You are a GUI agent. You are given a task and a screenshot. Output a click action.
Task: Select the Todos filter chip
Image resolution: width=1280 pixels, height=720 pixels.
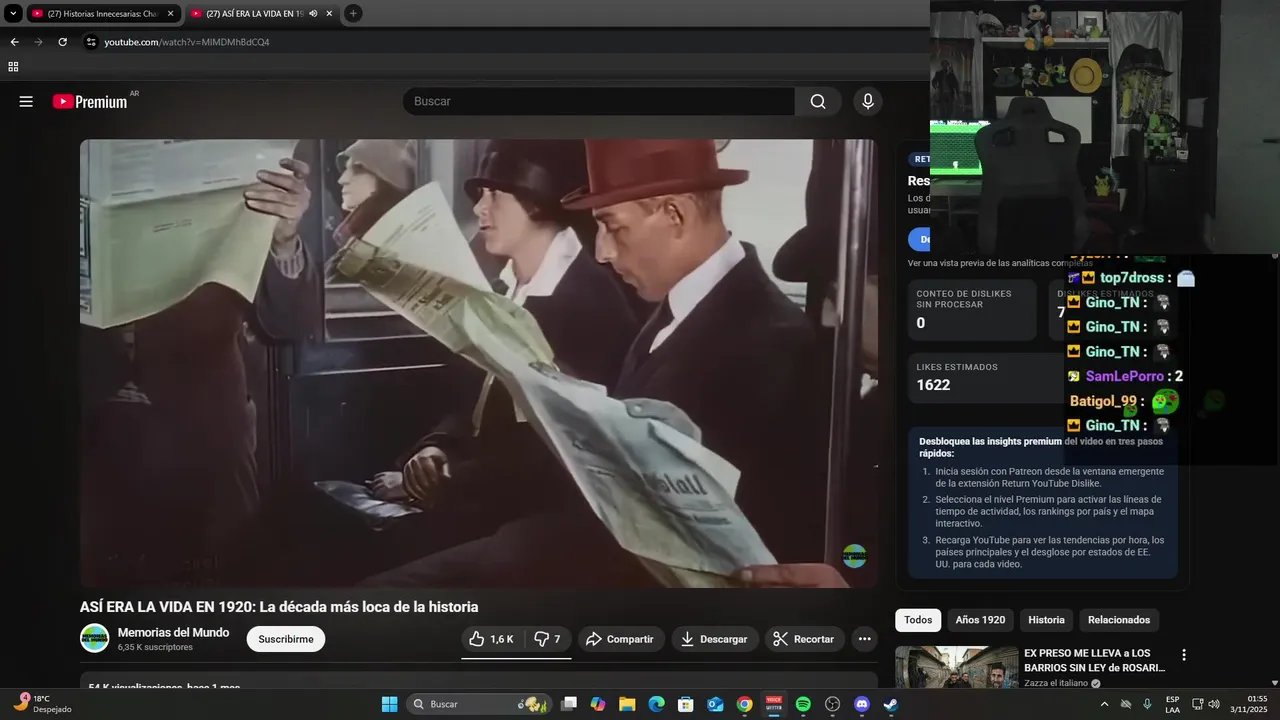pyautogui.click(x=918, y=620)
